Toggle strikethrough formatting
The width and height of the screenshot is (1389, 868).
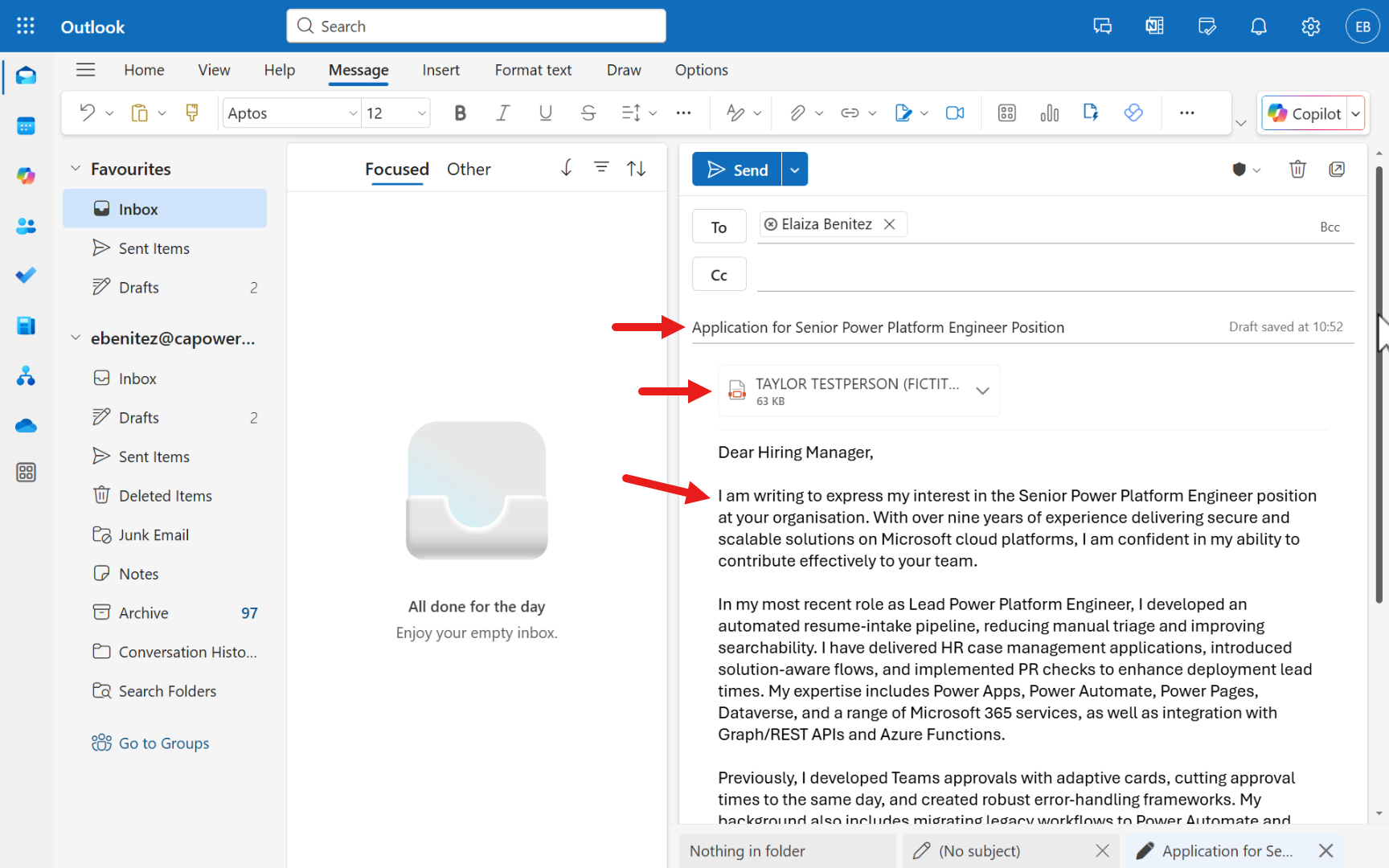coord(588,113)
